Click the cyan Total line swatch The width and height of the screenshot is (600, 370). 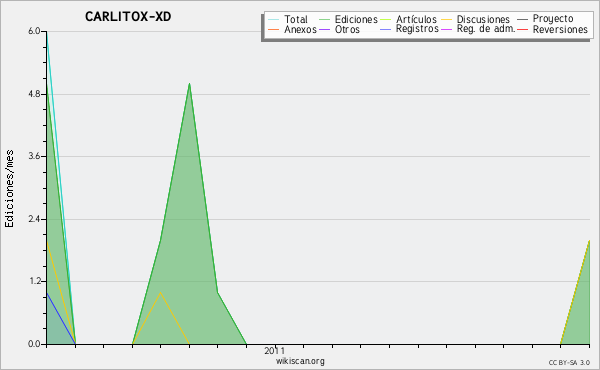tap(274, 19)
